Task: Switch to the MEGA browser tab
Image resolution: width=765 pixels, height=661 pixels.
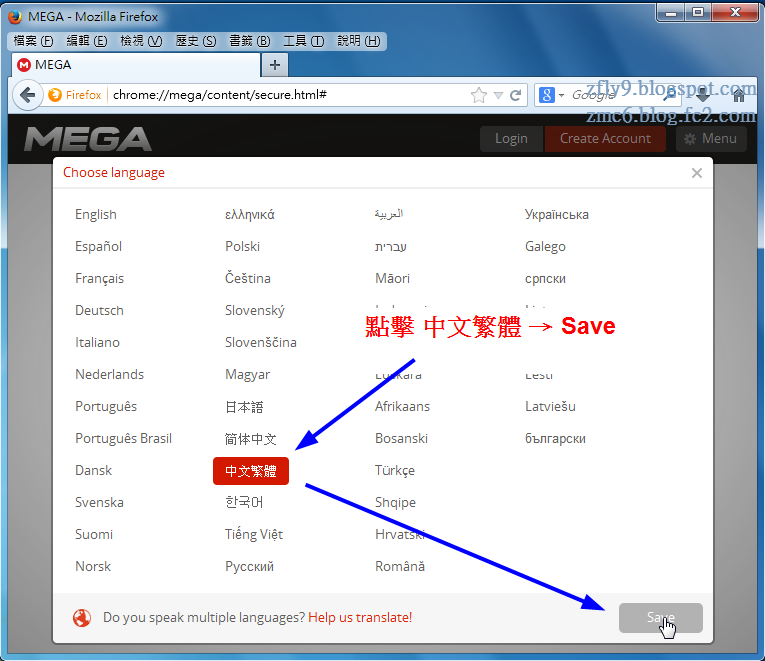Action: coord(136,65)
